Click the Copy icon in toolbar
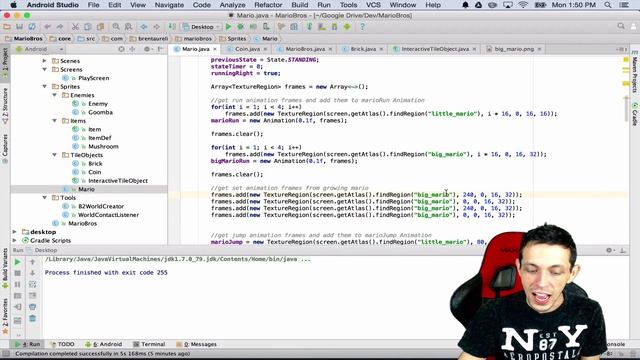 click(x=88, y=27)
